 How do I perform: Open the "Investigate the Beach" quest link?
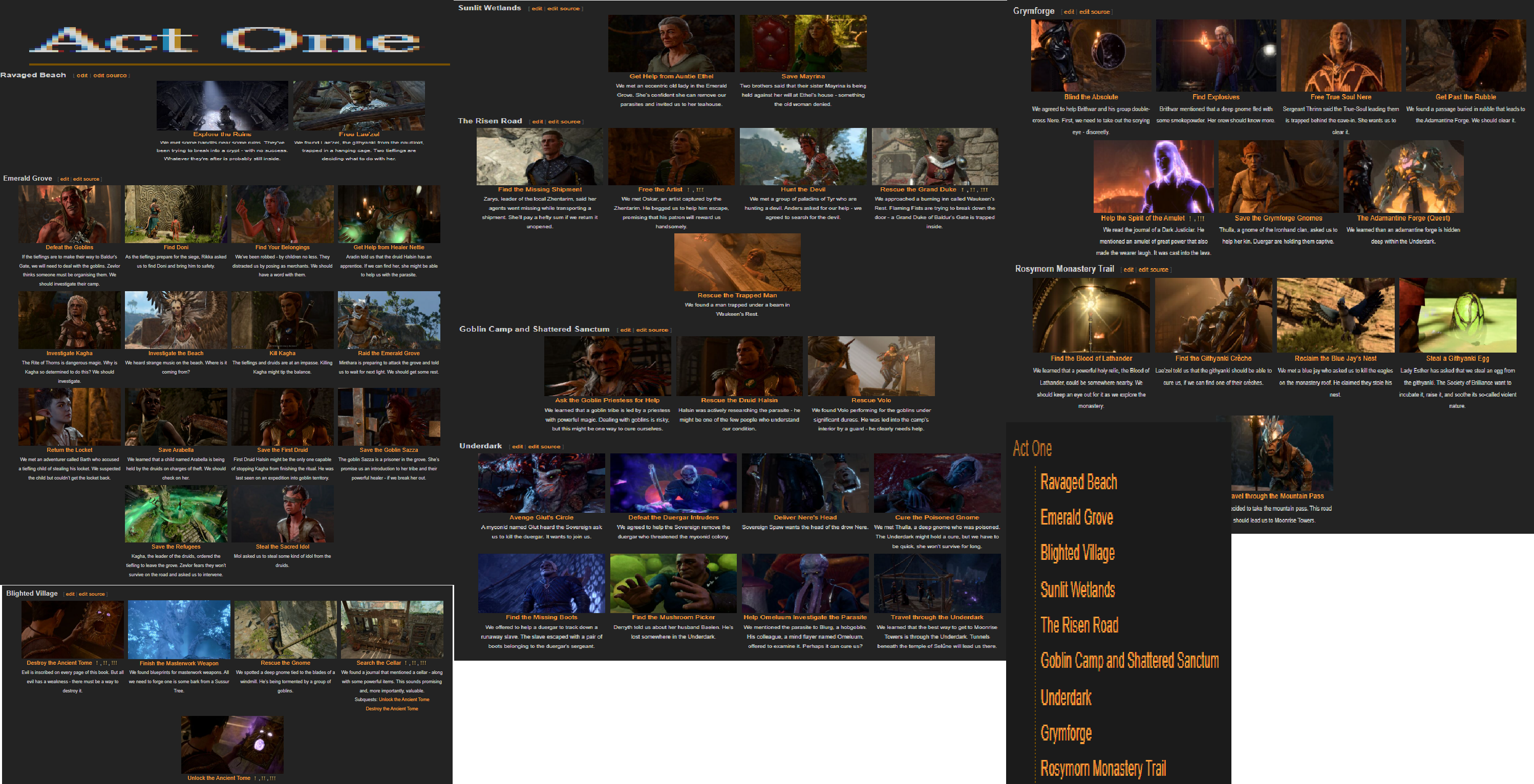pyautogui.click(x=176, y=353)
